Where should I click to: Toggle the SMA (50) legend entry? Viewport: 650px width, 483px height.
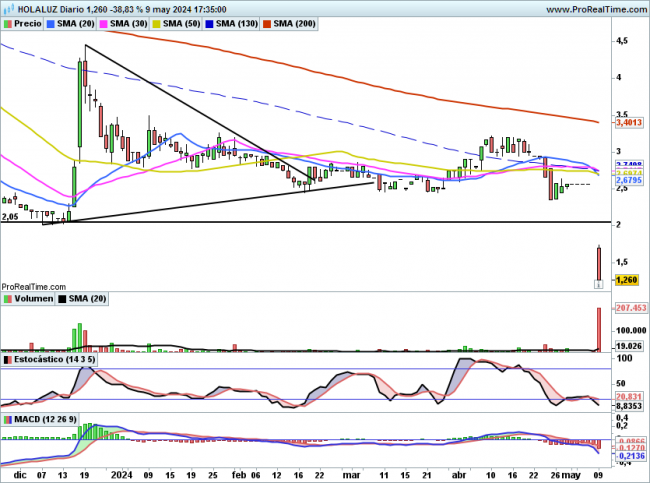point(179,22)
